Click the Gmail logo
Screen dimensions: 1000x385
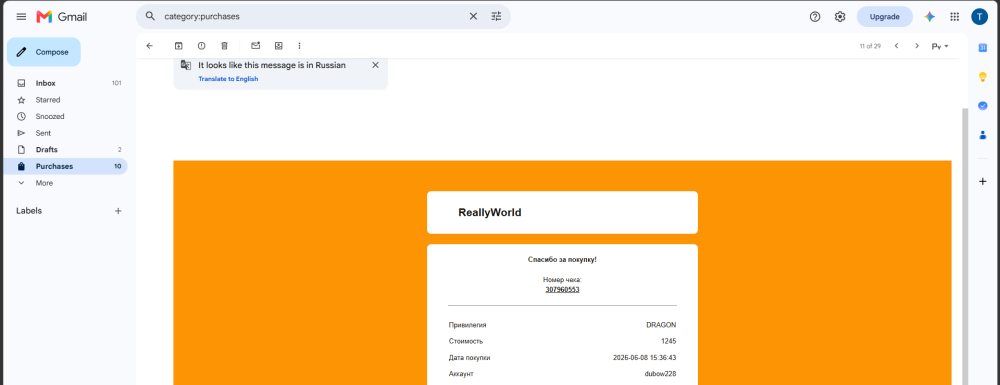pos(62,17)
